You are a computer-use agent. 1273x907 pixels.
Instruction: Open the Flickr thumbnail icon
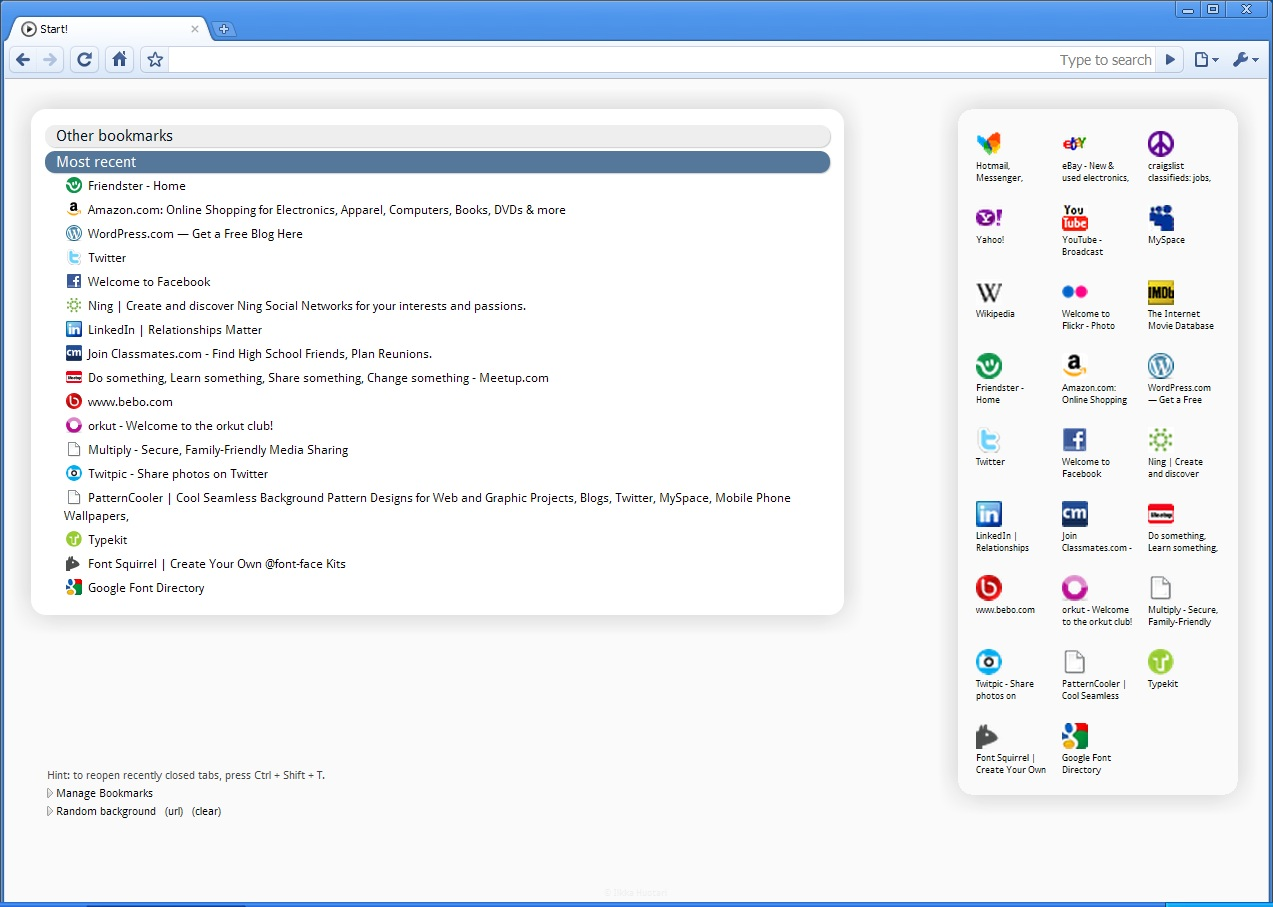tap(1075, 291)
